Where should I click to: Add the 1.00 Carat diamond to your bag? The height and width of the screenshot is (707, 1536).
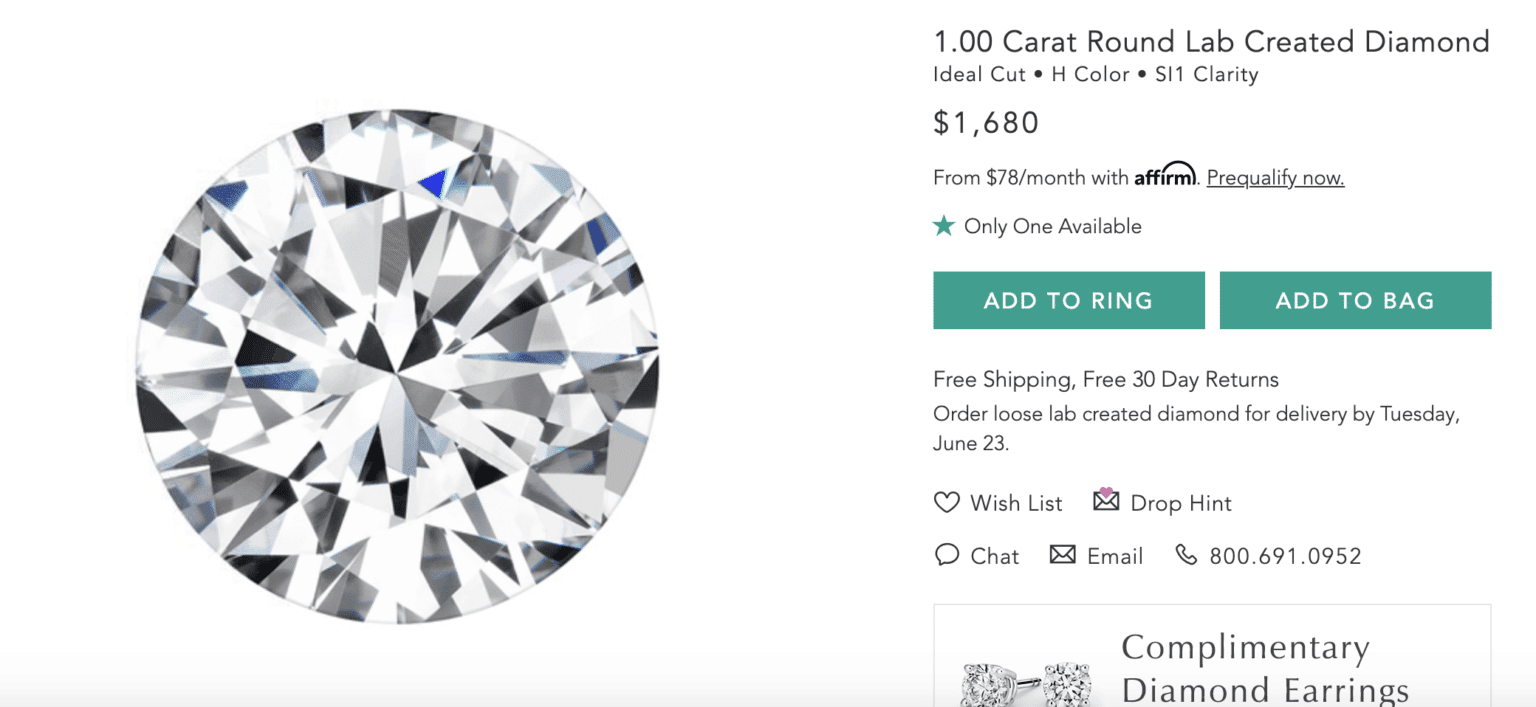pyautogui.click(x=1355, y=300)
